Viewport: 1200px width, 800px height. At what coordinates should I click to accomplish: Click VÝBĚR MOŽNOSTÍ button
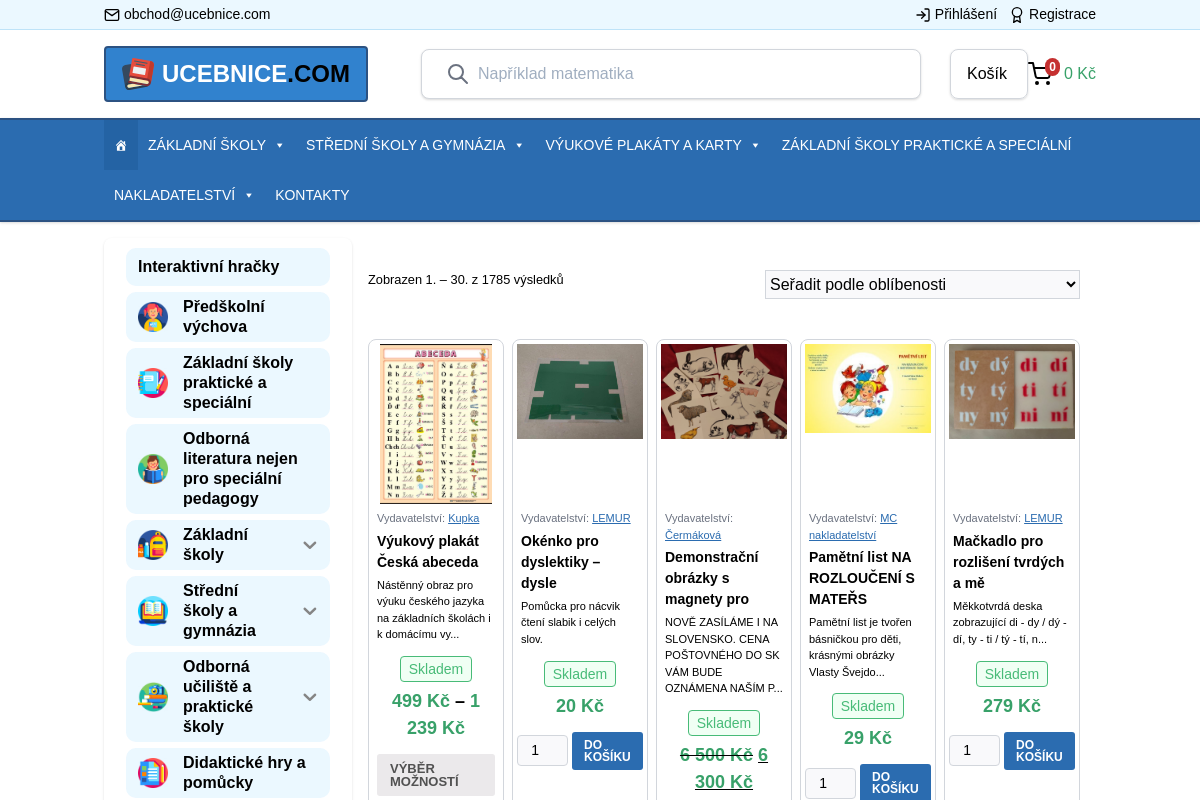point(436,775)
